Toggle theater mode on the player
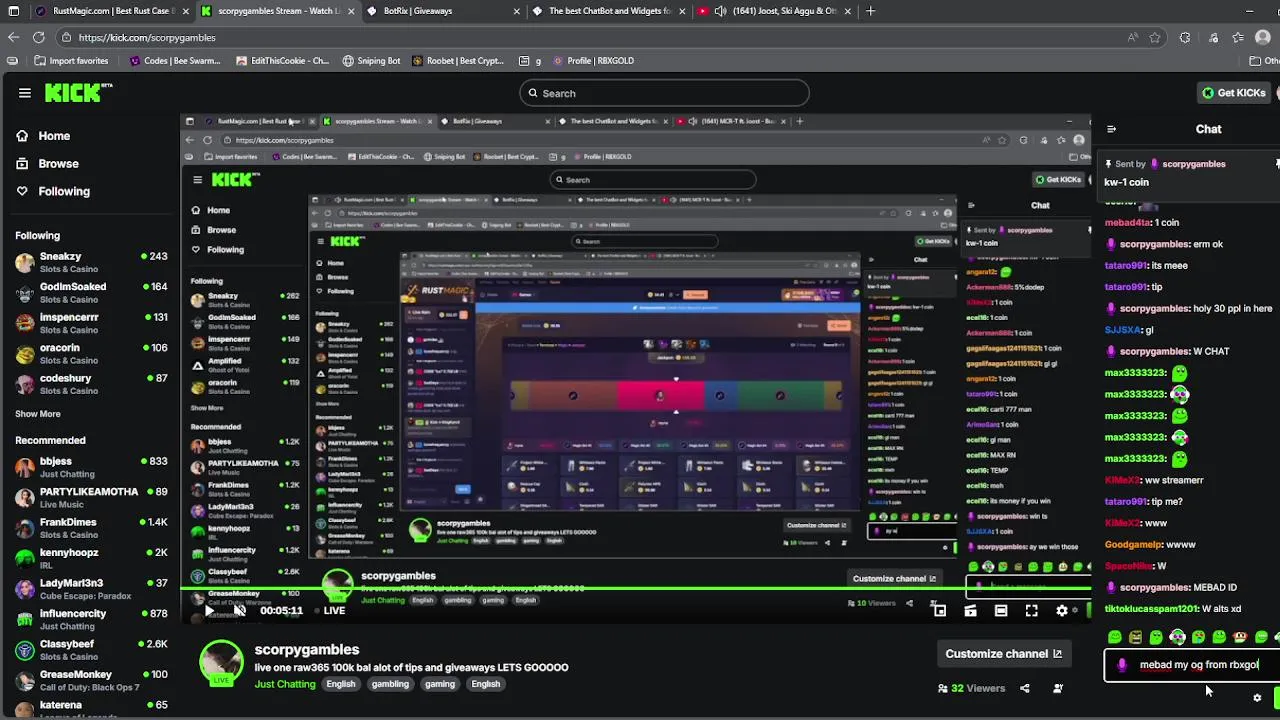Image resolution: width=1280 pixels, height=720 pixels. point(1001,610)
